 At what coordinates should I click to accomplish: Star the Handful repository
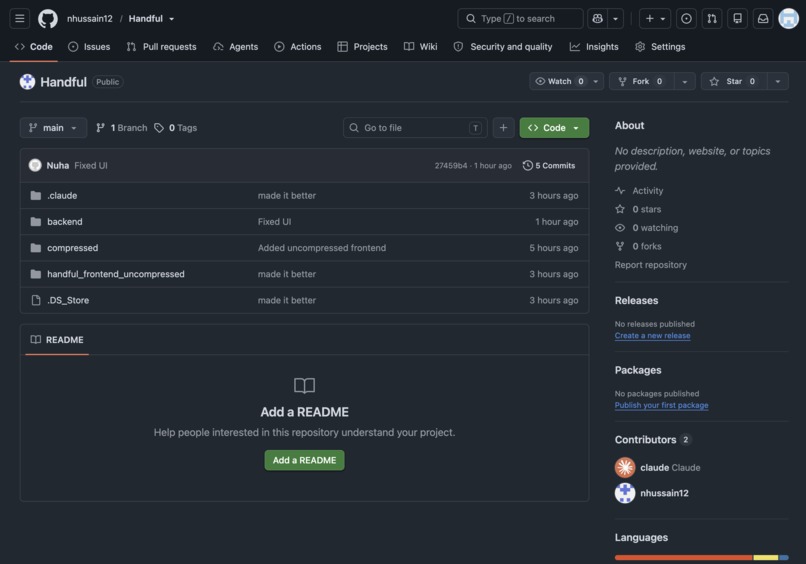(734, 81)
